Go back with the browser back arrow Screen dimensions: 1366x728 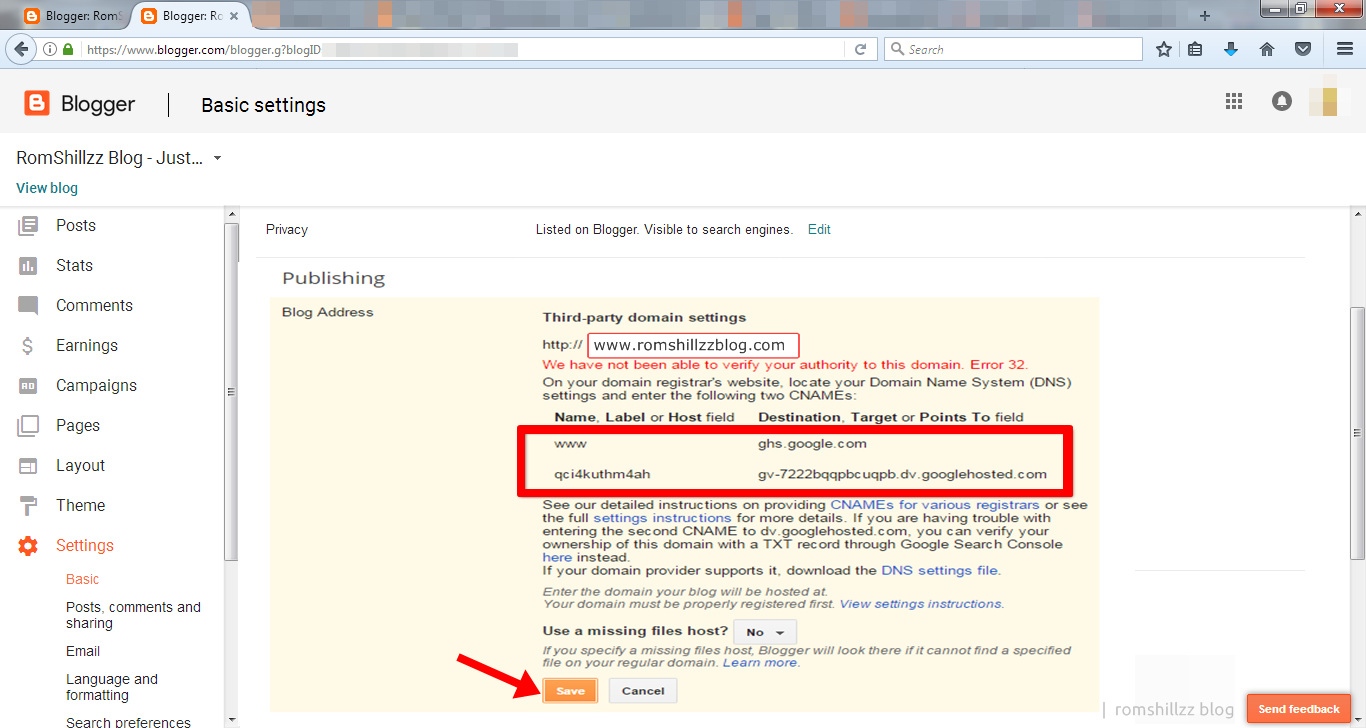(x=20, y=49)
